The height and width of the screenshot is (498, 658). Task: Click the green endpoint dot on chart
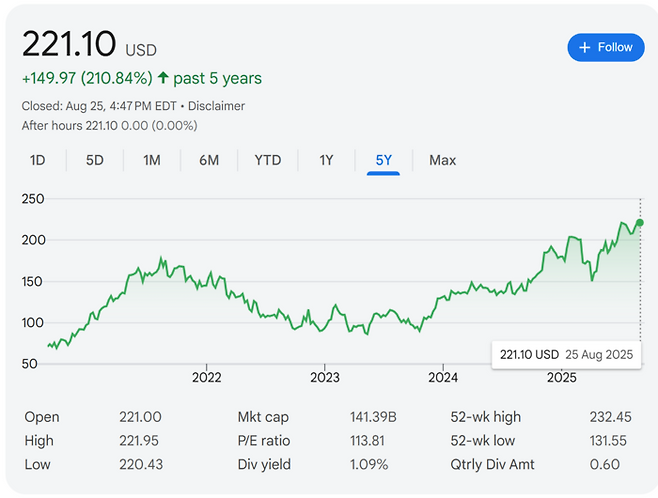tap(640, 223)
